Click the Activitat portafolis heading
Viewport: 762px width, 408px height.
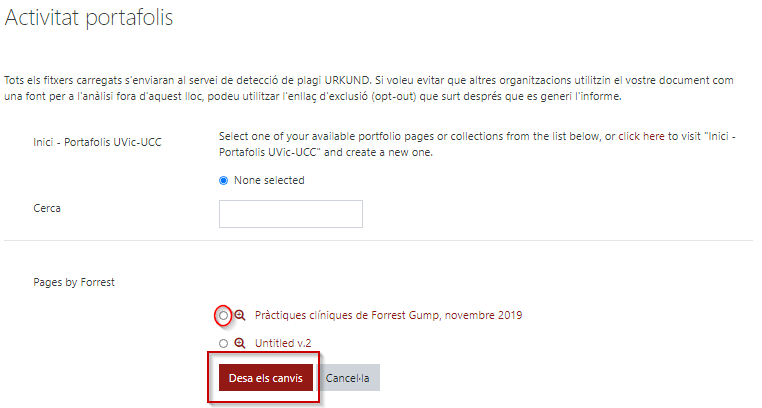(88, 17)
